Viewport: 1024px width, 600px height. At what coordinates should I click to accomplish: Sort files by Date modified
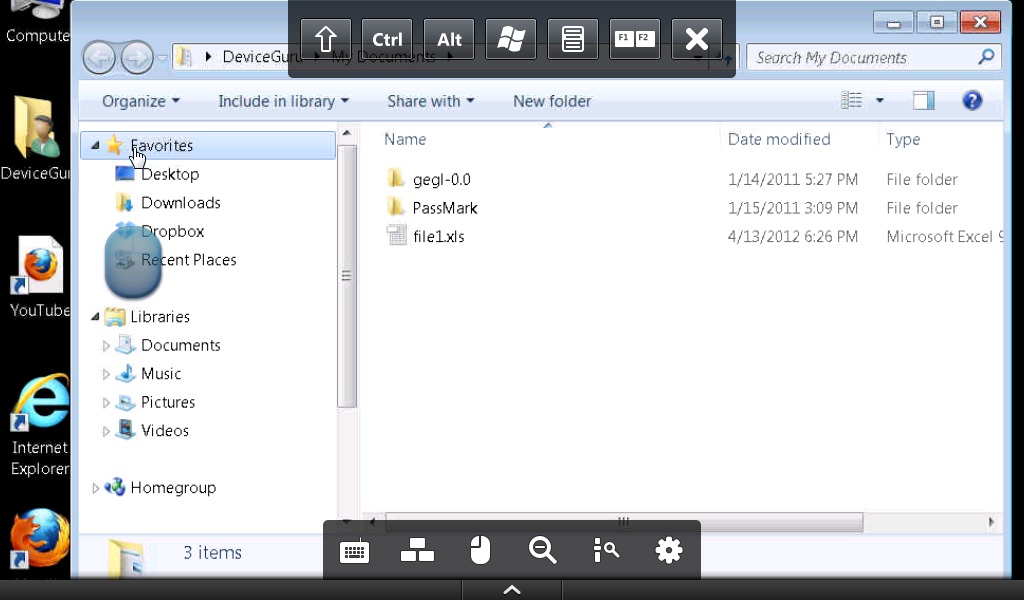coord(779,139)
